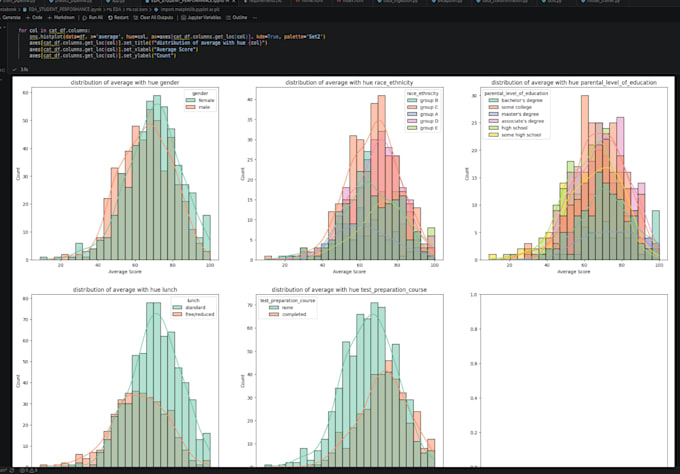Place cursor on the sns.histplot code line
680x474 pixels.
177,37
